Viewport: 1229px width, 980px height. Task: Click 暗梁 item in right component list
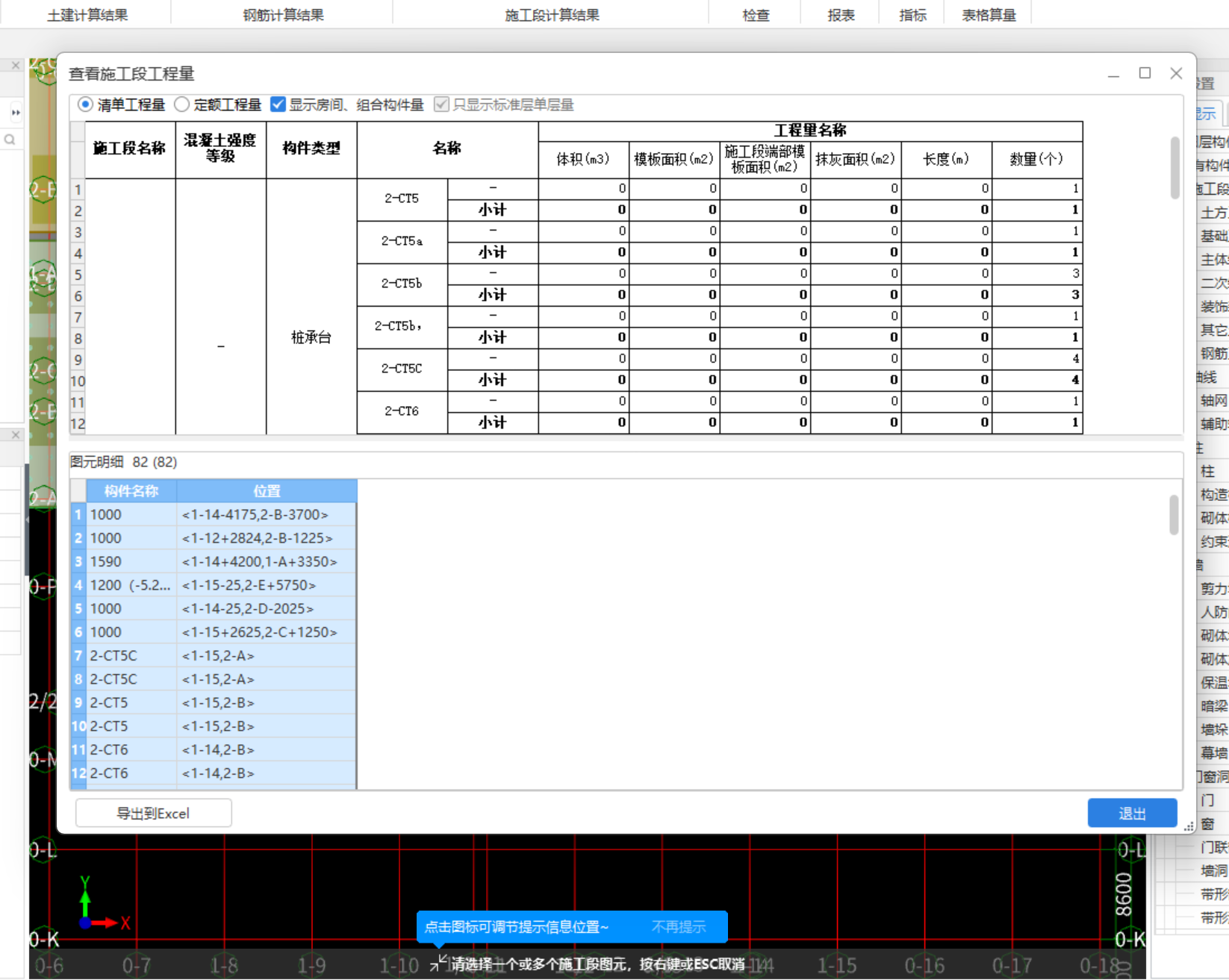coord(1213,706)
